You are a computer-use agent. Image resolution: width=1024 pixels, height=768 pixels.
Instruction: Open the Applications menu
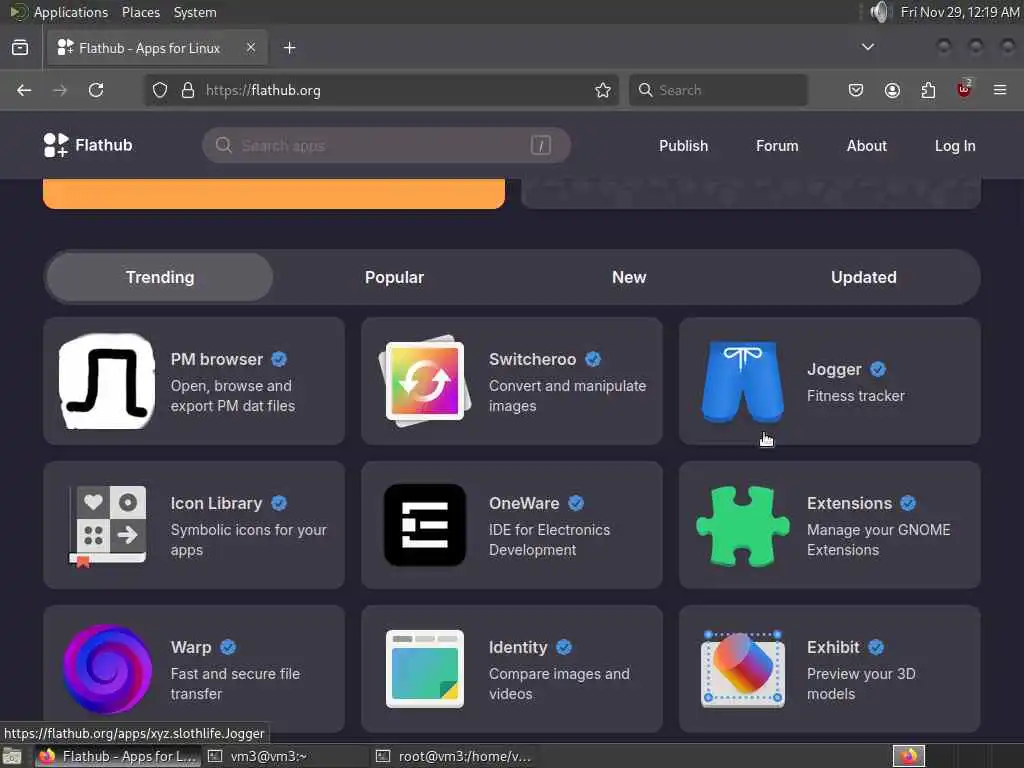71,12
